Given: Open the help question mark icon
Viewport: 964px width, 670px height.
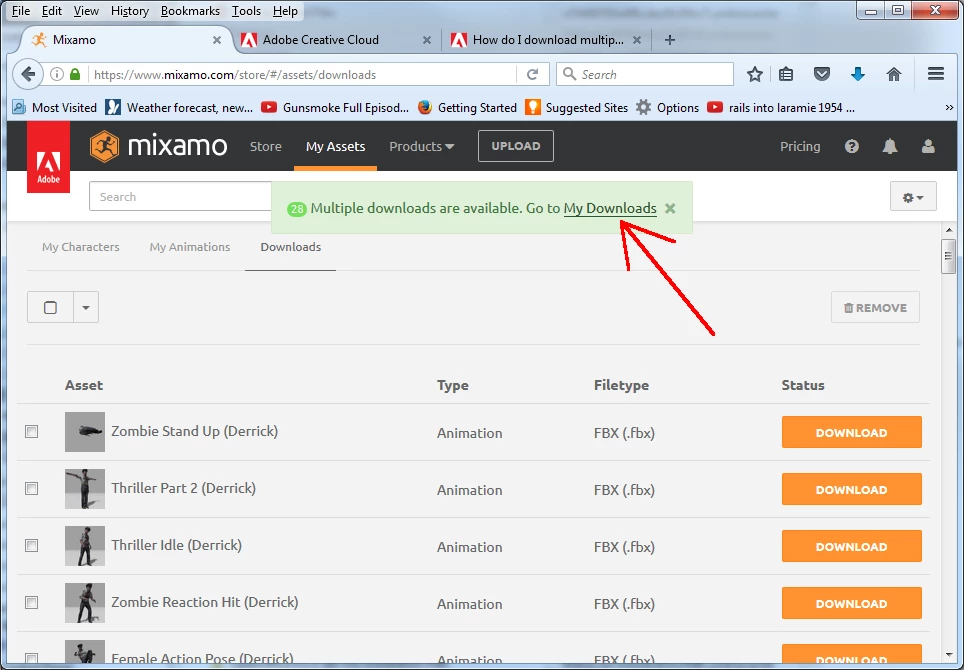Looking at the screenshot, I should [x=851, y=146].
